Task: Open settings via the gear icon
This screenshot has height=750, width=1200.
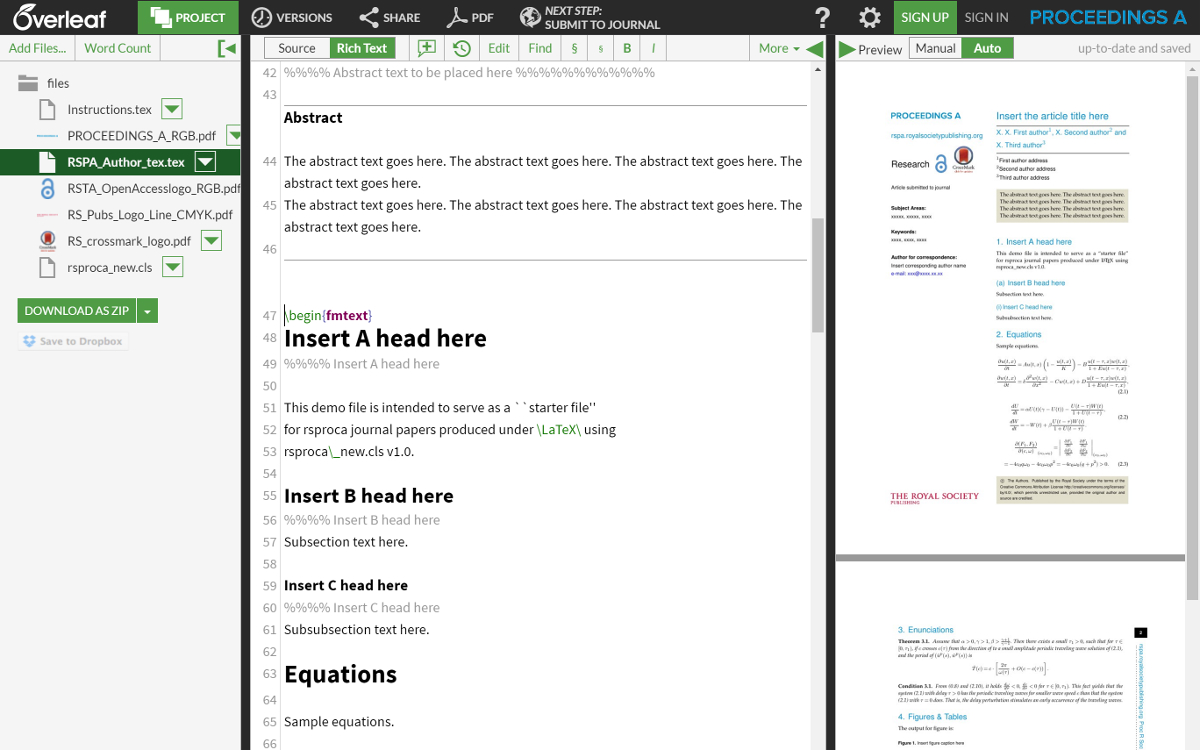Action: 870,17
